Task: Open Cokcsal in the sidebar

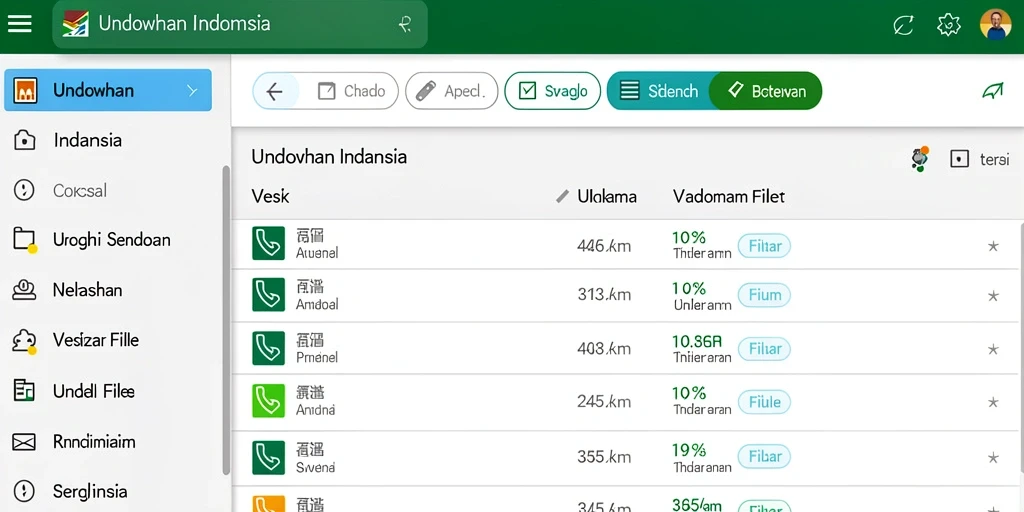Action: coord(80,191)
